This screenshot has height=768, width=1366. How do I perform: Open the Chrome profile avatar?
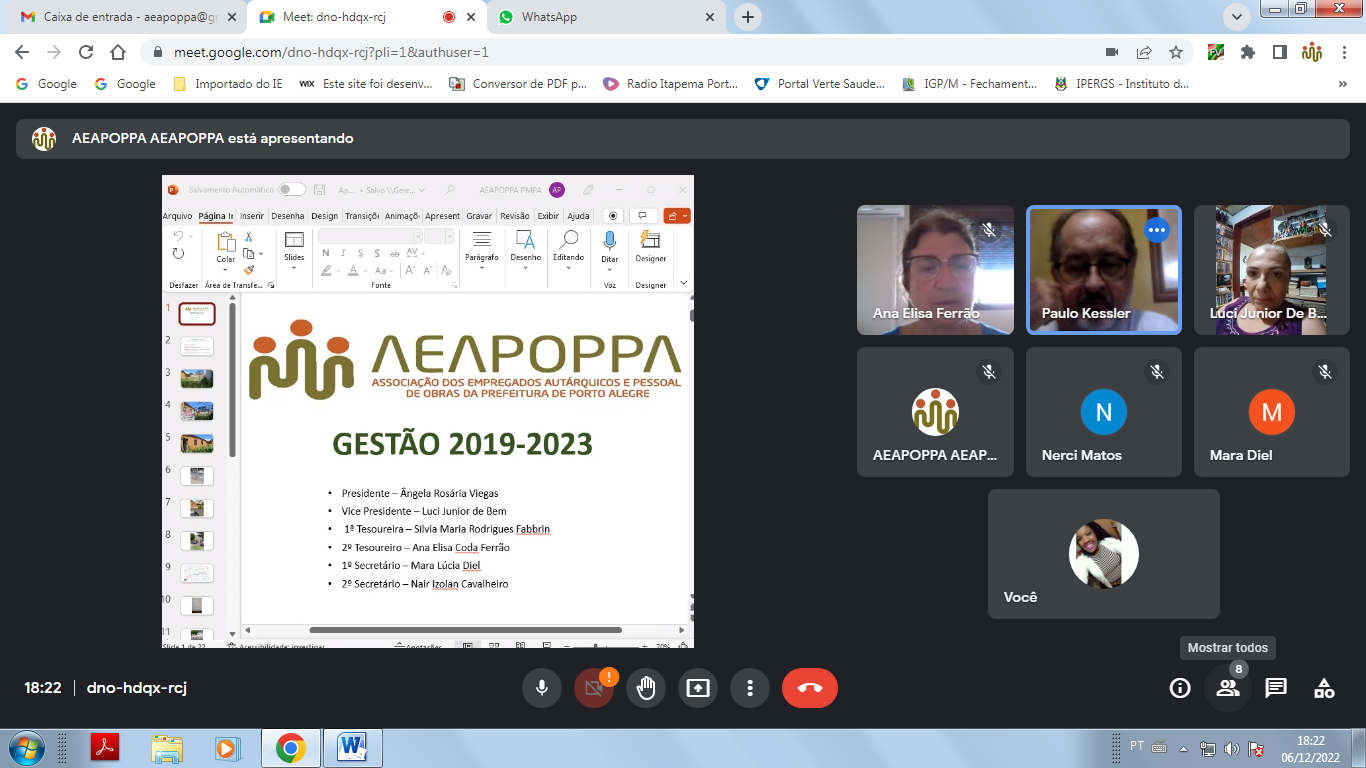pos(1312,52)
